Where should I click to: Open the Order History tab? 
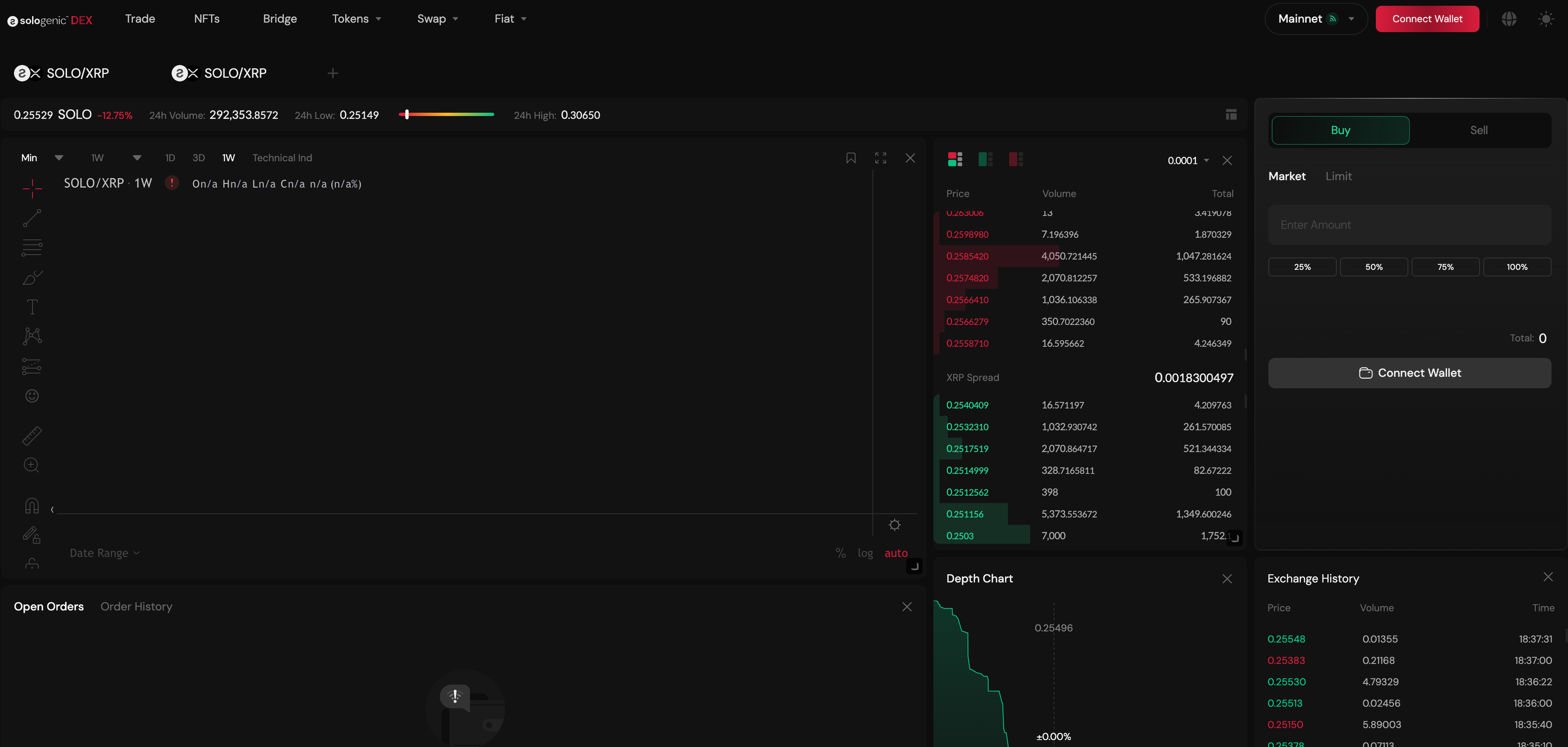[x=136, y=606]
